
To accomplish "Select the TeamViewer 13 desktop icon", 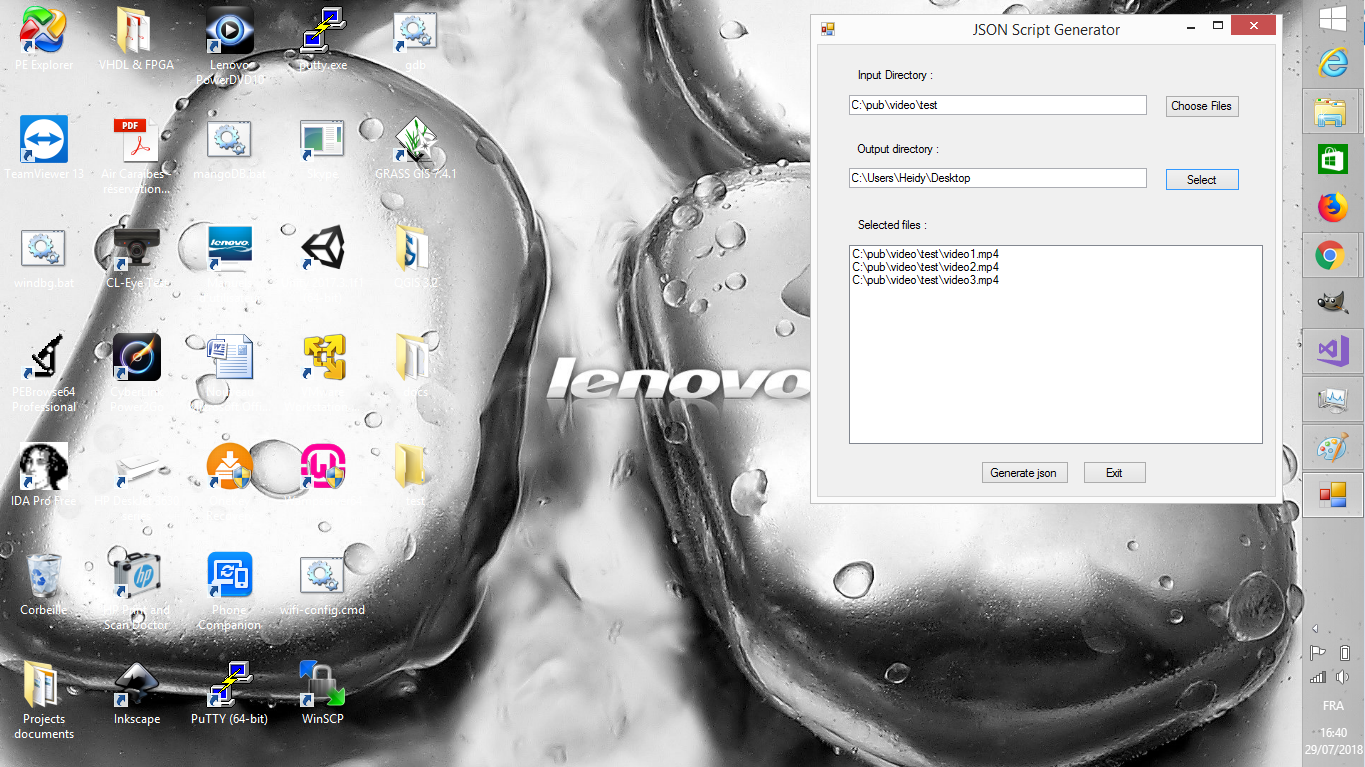I will [44, 148].
